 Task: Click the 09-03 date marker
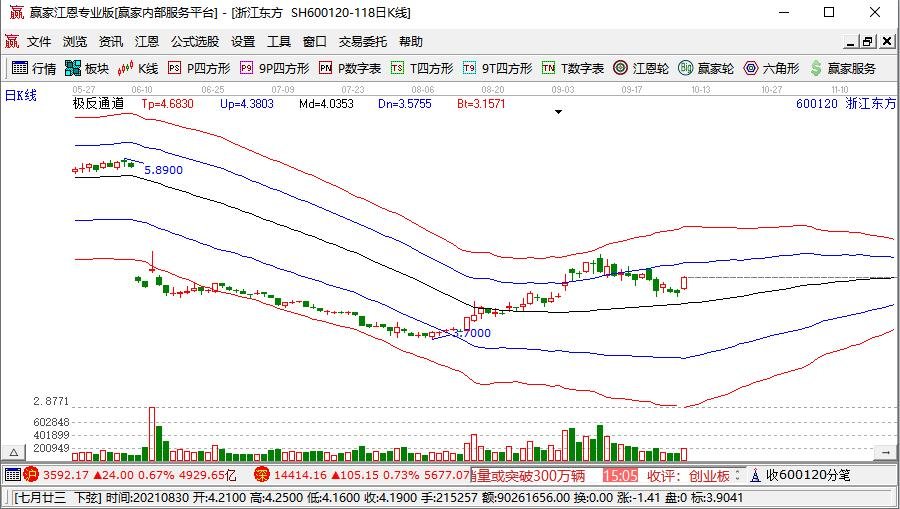[x=562, y=90]
